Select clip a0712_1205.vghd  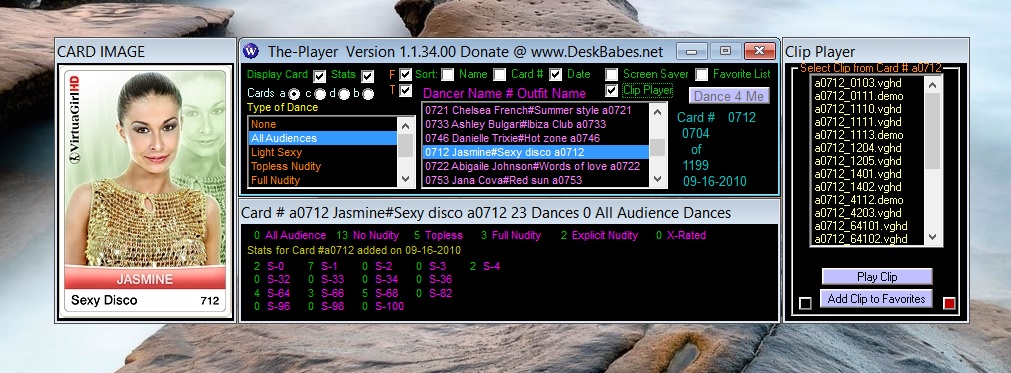[x=868, y=161]
